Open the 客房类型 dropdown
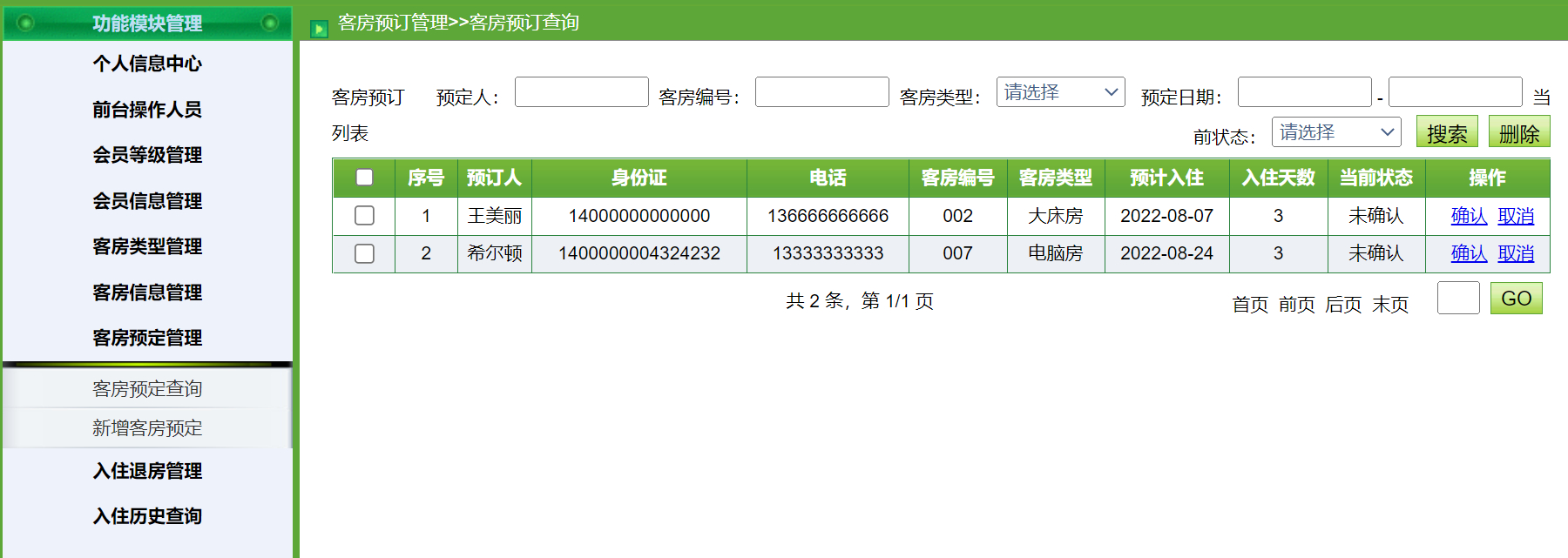Image resolution: width=1568 pixels, height=558 pixels. 1060,92
